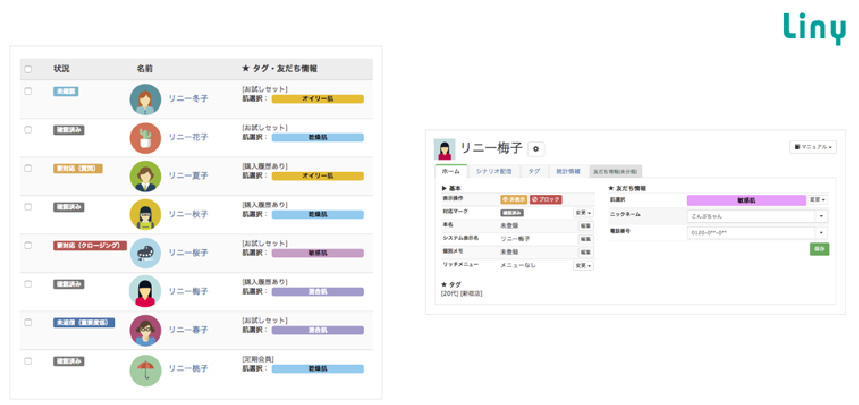The height and width of the screenshot is (405, 859).
Task: Click 編集 for the 個別メモ row
Action: click(586, 253)
